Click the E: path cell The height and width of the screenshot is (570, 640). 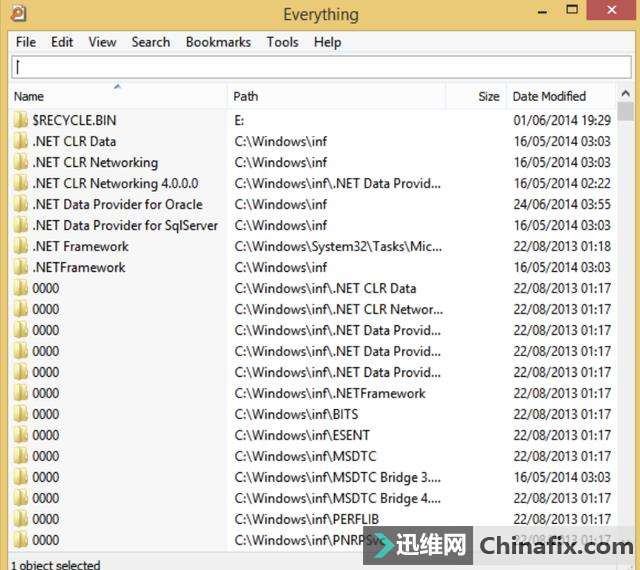point(239,120)
